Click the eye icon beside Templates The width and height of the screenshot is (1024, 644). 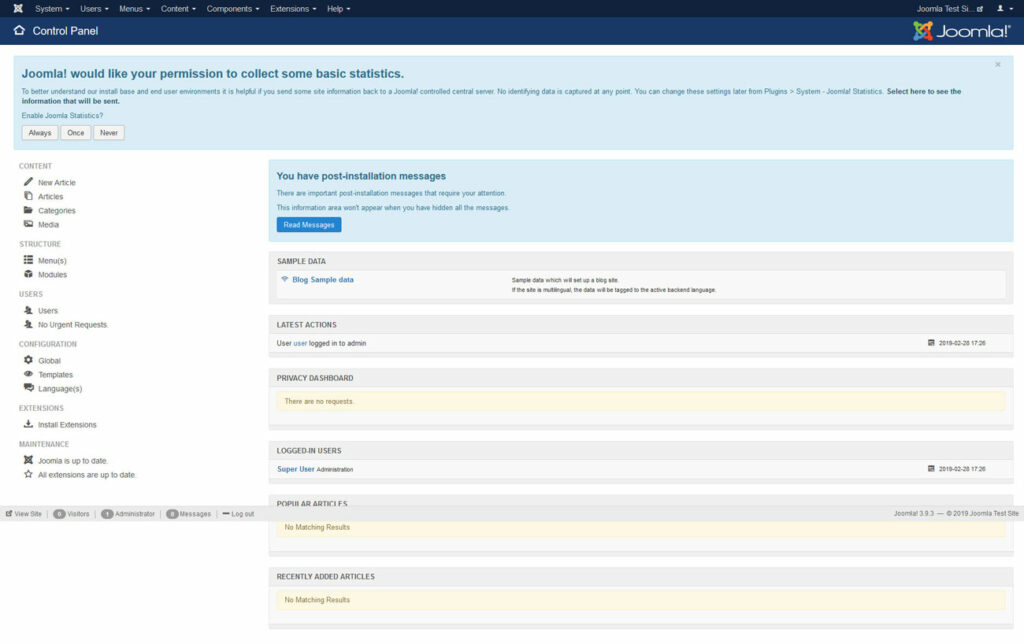(28, 374)
